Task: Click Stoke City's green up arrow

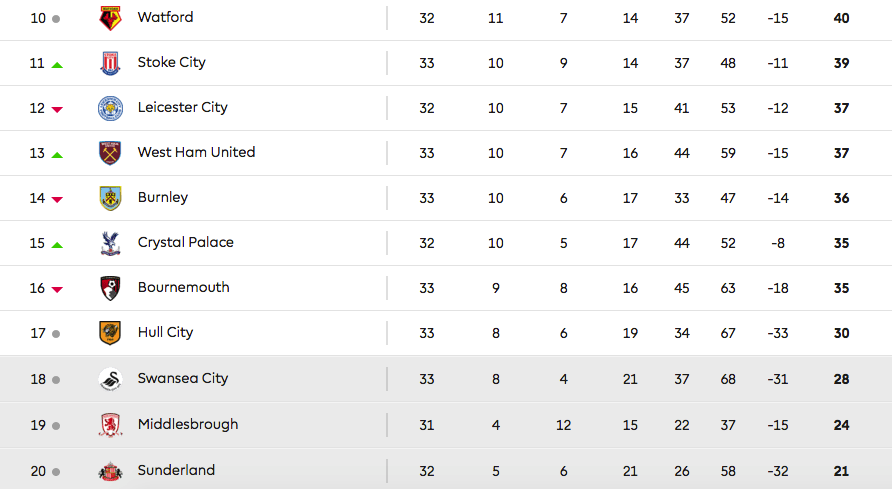Action: (x=57, y=64)
